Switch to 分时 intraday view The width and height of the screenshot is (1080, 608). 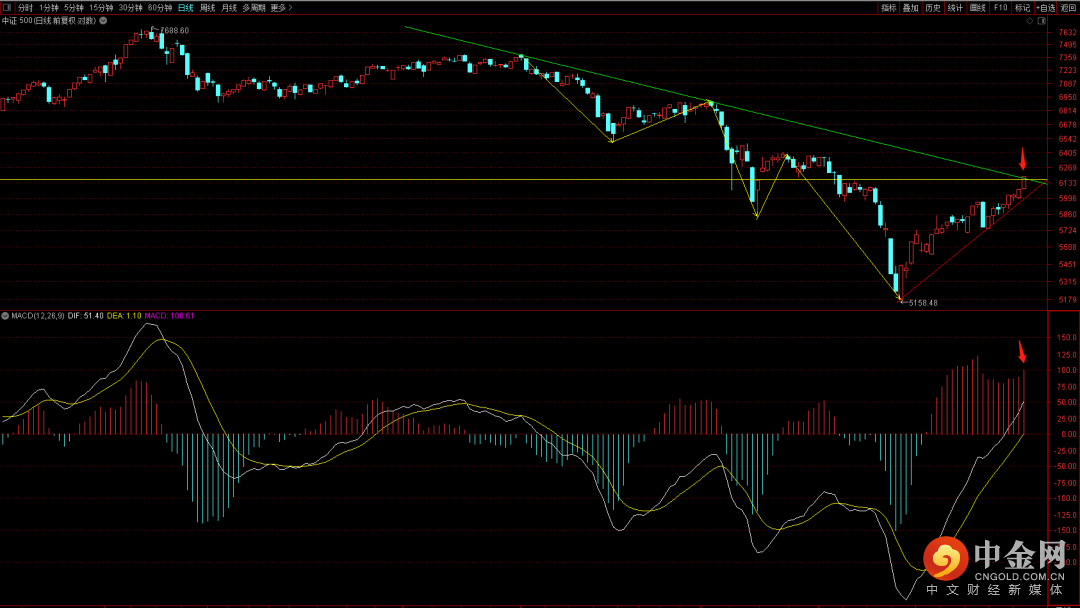(25, 7)
